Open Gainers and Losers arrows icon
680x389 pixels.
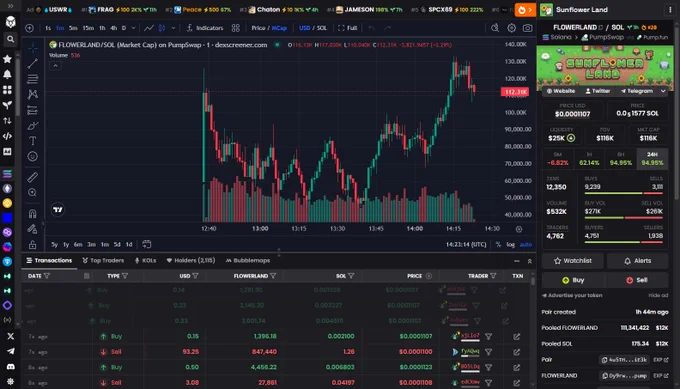[x=7, y=121]
